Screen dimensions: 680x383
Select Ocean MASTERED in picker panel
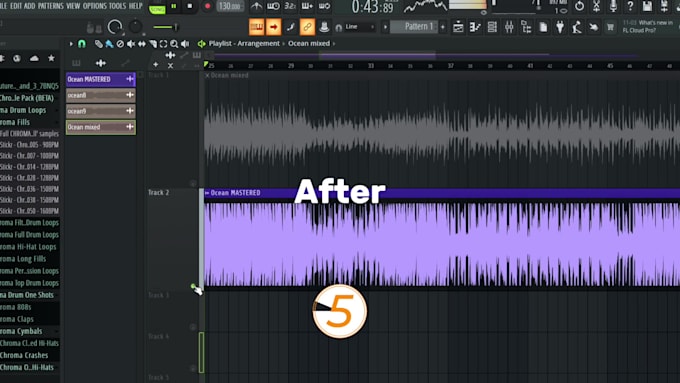pyautogui.click(x=101, y=79)
